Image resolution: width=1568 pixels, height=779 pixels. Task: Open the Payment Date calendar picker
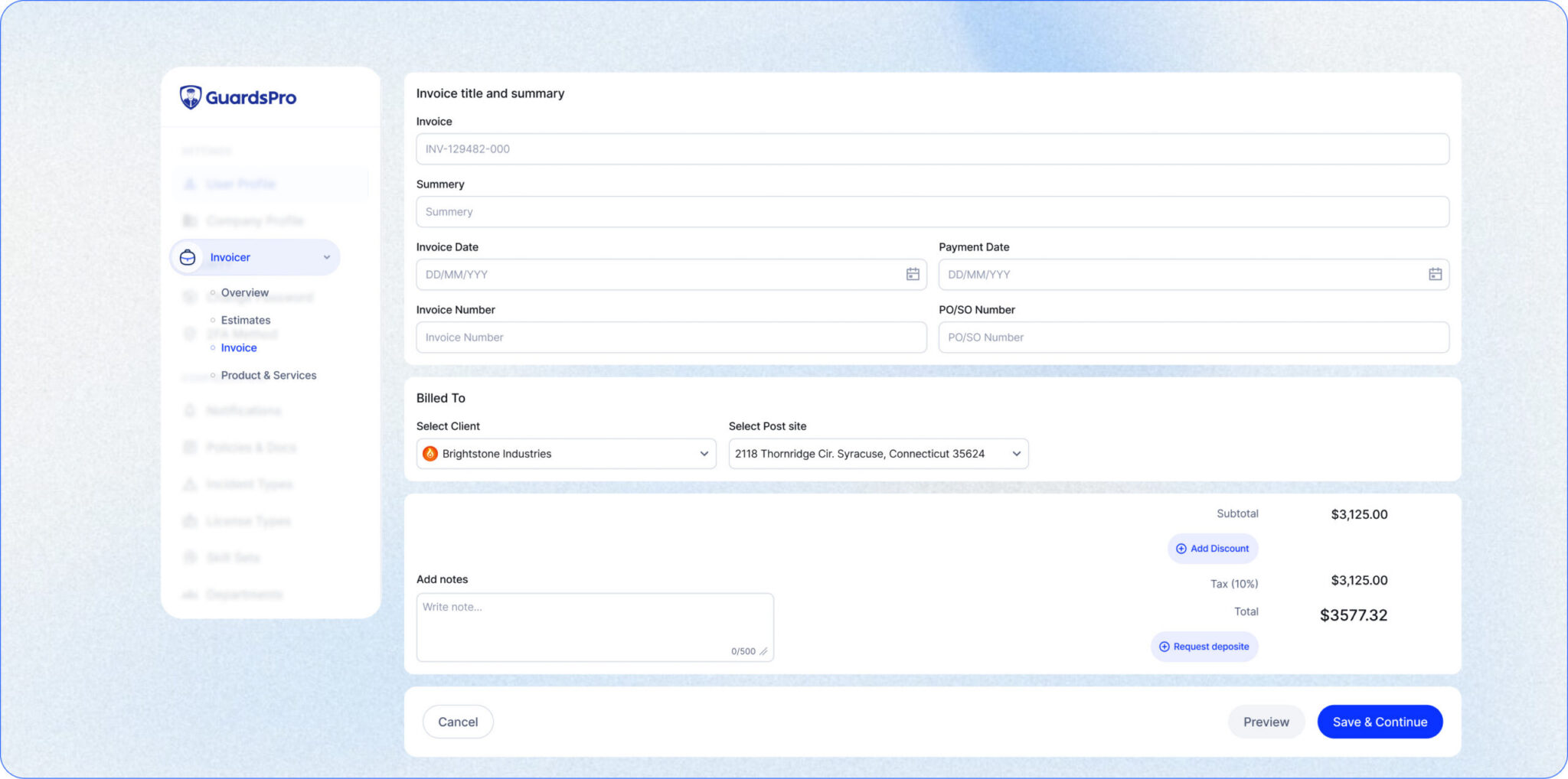tap(1435, 274)
